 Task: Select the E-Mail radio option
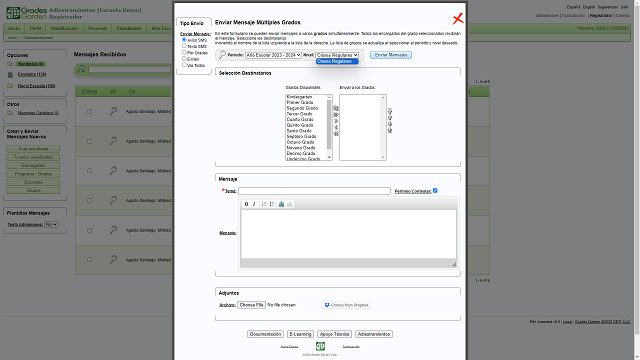click(x=184, y=58)
